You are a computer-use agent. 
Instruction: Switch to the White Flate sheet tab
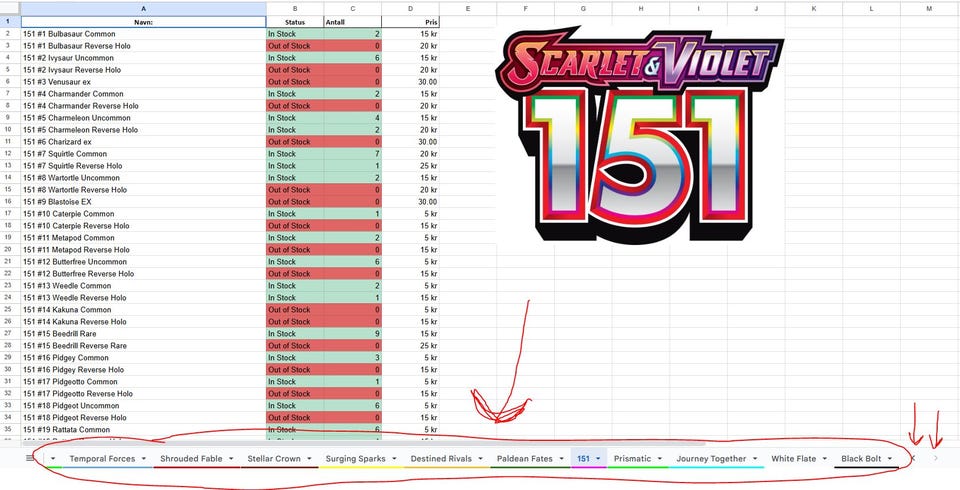(793, 458)
